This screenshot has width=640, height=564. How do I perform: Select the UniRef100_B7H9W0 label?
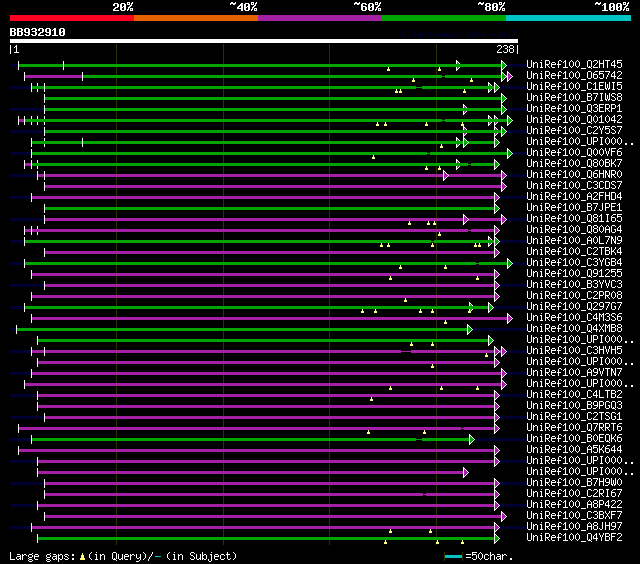[x=574, y=483]
